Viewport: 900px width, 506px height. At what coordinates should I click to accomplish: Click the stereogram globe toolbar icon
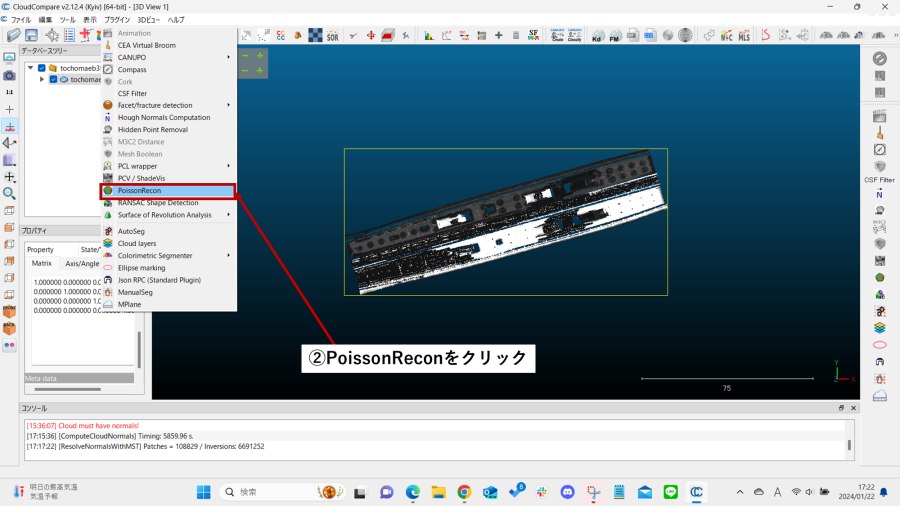coord(685,36)
